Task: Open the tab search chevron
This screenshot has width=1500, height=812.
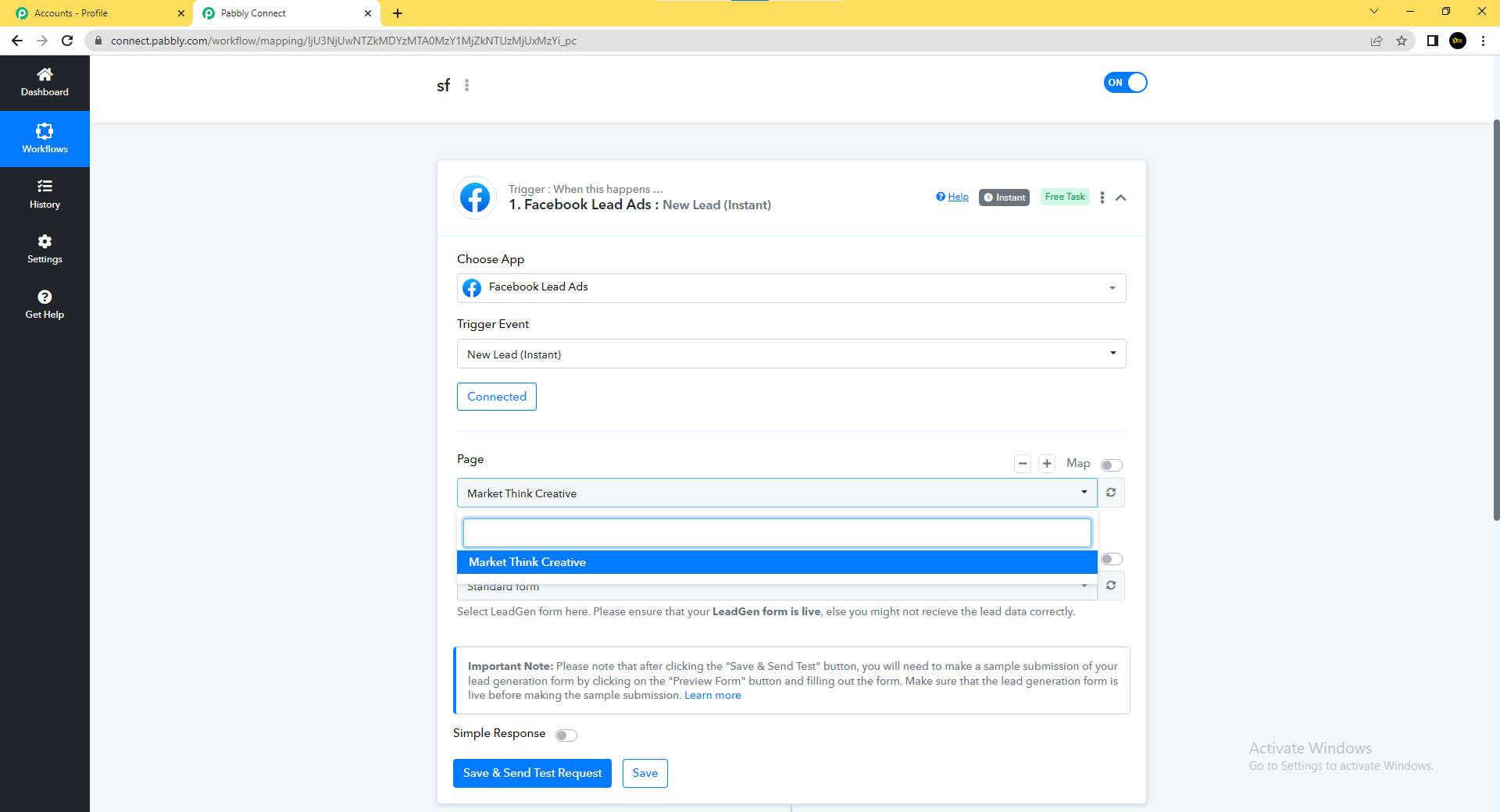Action: coord(1374,11)
